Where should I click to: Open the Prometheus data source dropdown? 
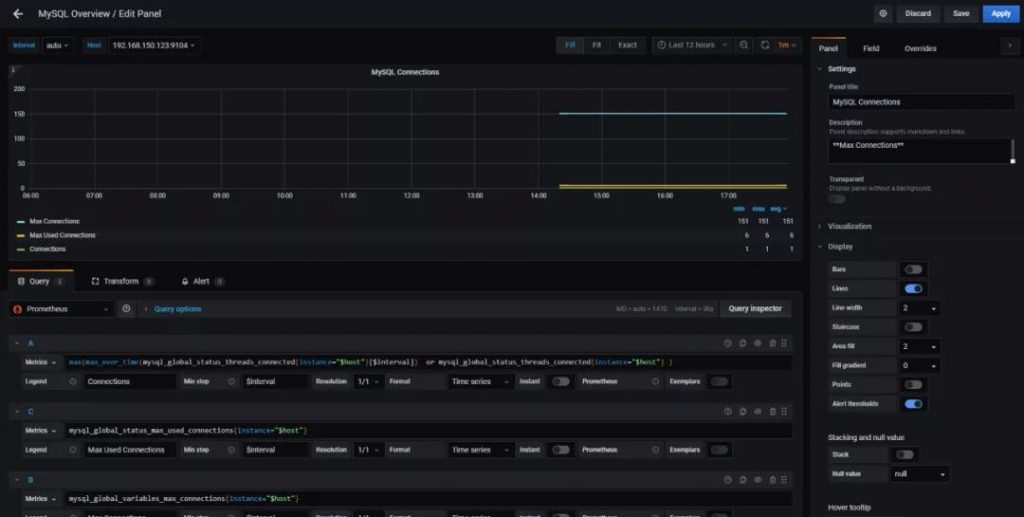(62, 309)
